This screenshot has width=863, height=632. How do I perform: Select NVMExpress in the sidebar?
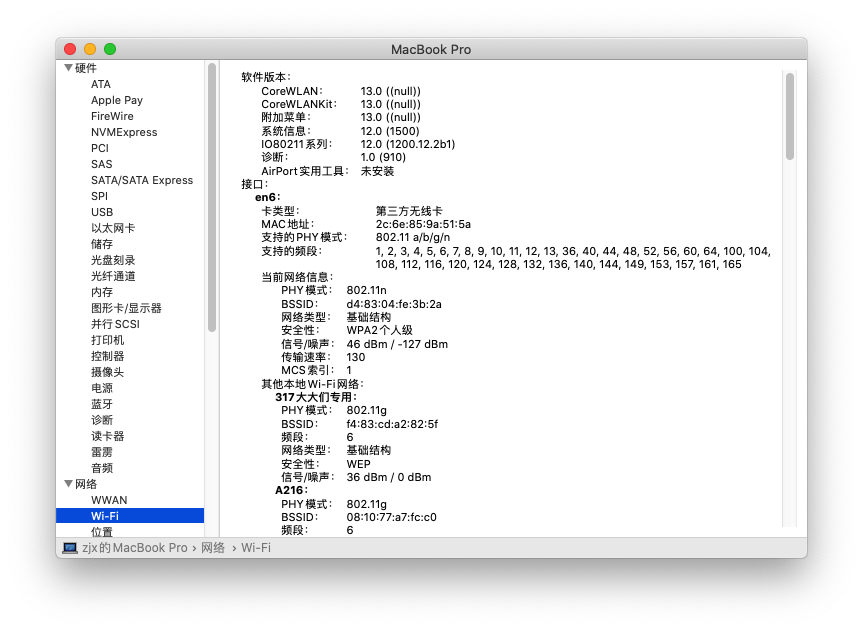pyautogui.click(x=124, y=132)
